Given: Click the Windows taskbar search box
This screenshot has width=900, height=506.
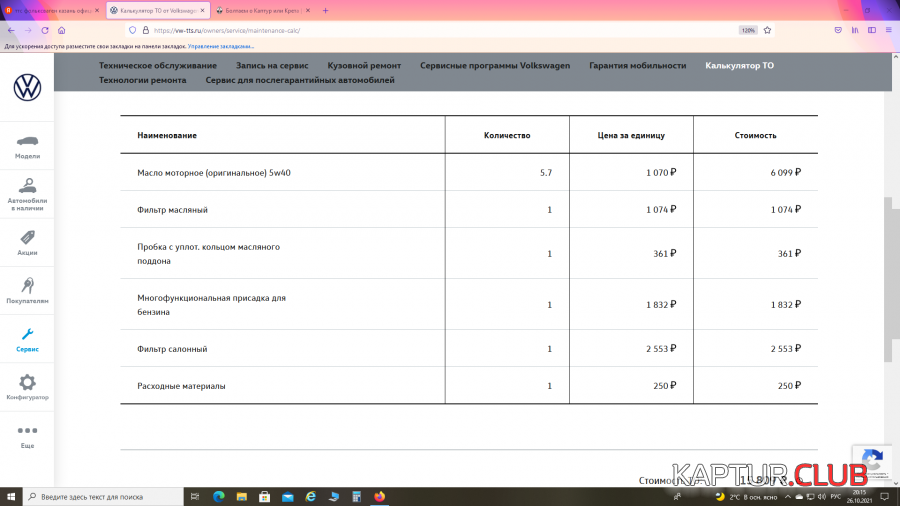Looking at the screenshot, I should coord(110,496).
